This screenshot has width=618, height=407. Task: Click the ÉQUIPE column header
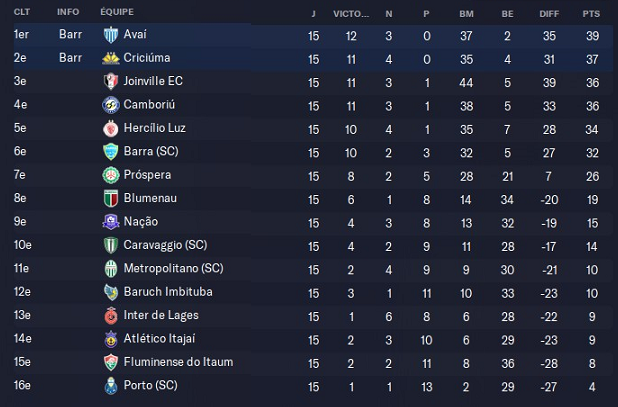click(118, 12)
